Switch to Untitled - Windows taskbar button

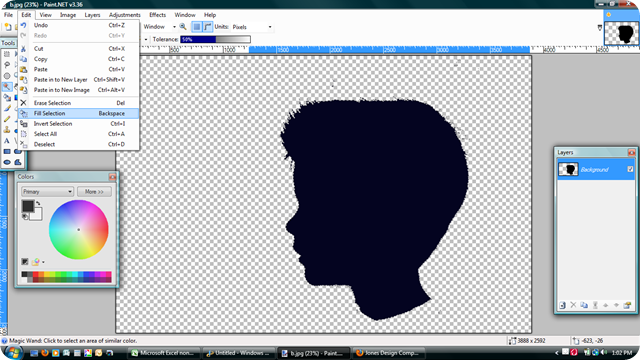(x=239, y=353)
